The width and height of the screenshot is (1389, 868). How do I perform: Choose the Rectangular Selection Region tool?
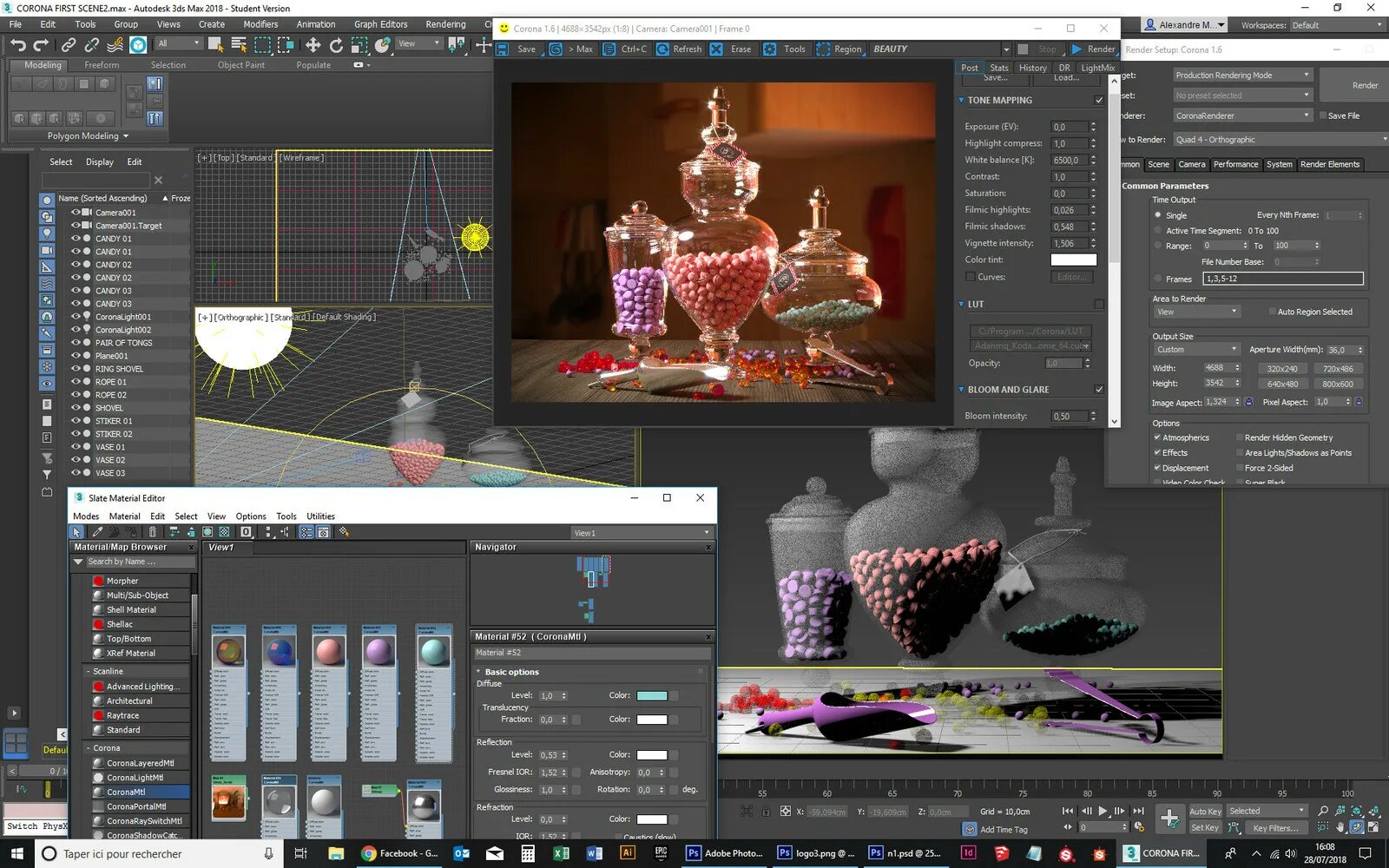pyautogui.click(x=263, y=44)
